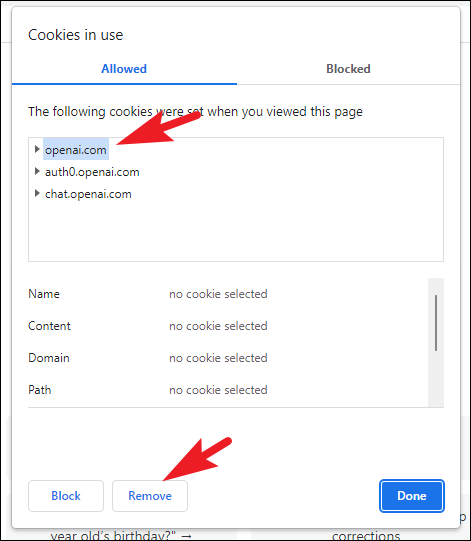Click the cookies description sentence
The height and width of the screenshot is (541, 471).
tap(195, 112)
